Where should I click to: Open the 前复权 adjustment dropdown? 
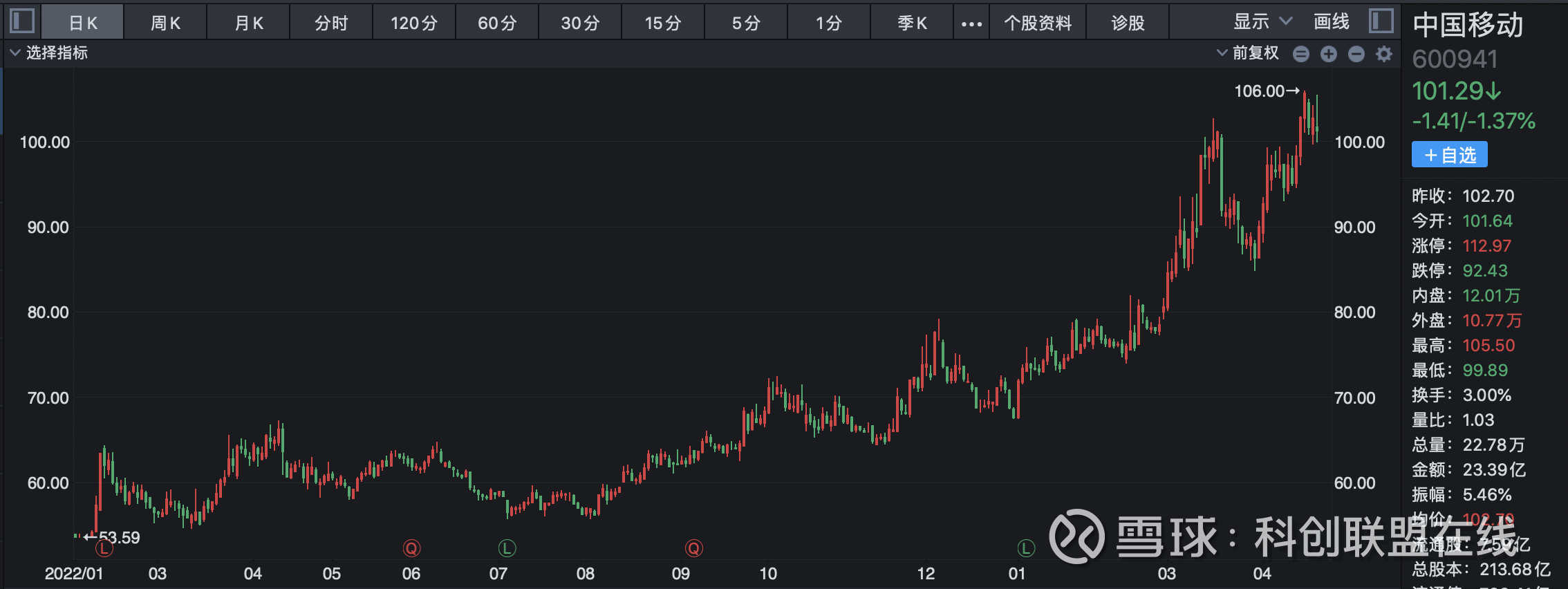click(1248, 53)
